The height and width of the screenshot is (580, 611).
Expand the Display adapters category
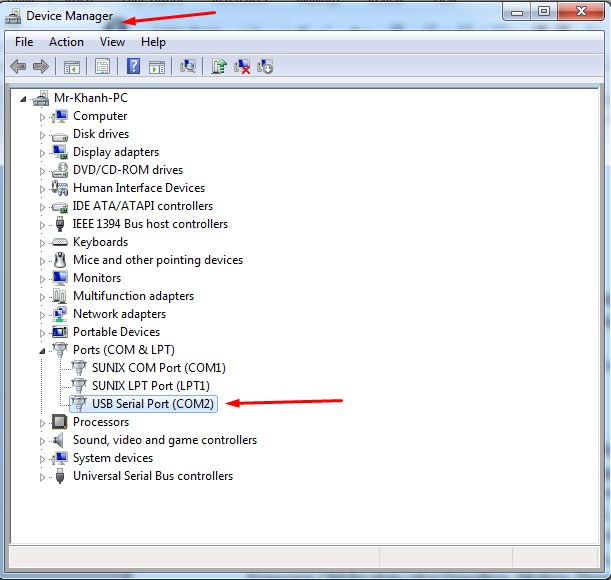pyautogui.click(x=42, y=153)
